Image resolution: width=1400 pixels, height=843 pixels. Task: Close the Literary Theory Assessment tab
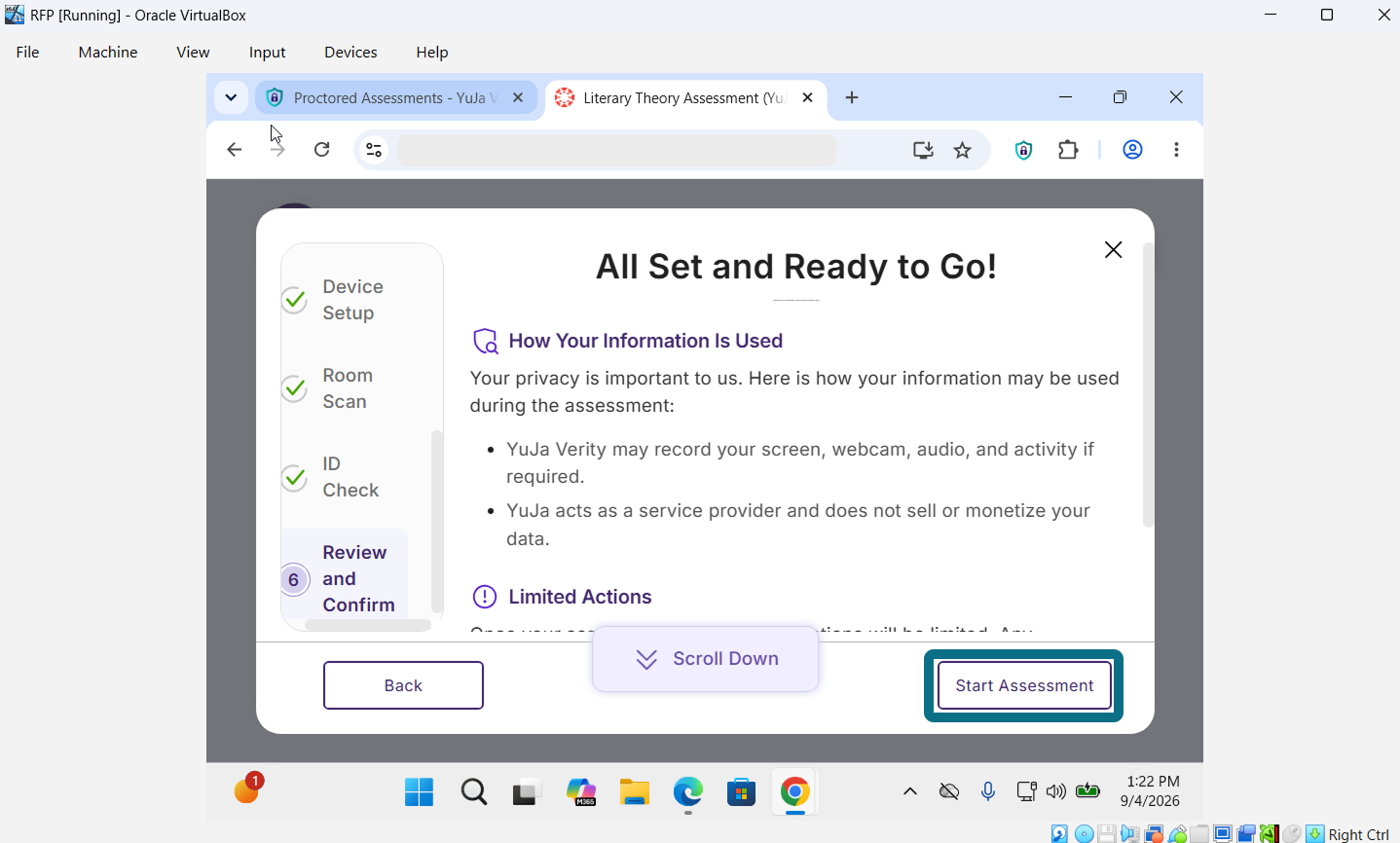coord(807,97)
